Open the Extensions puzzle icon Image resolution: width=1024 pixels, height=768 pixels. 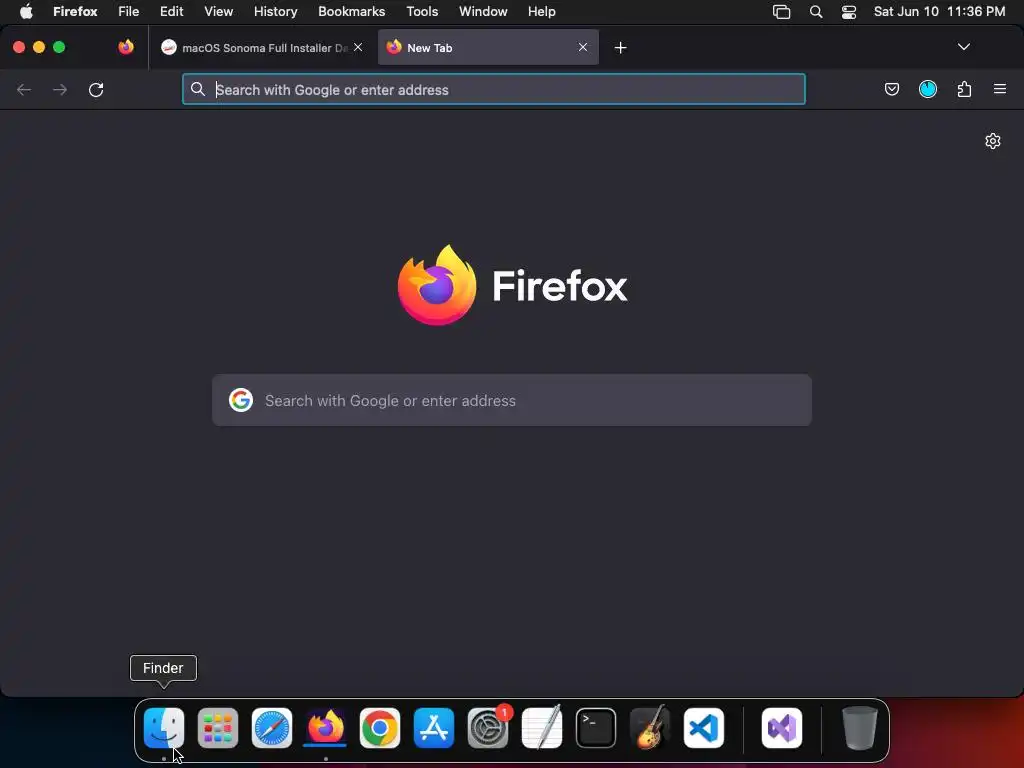tap(964, 89)
